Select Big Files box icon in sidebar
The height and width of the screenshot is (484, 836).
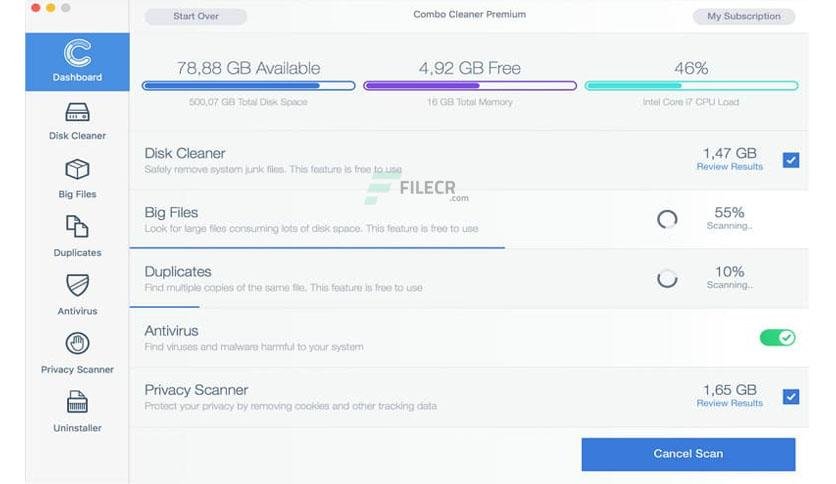pos(77,170)
